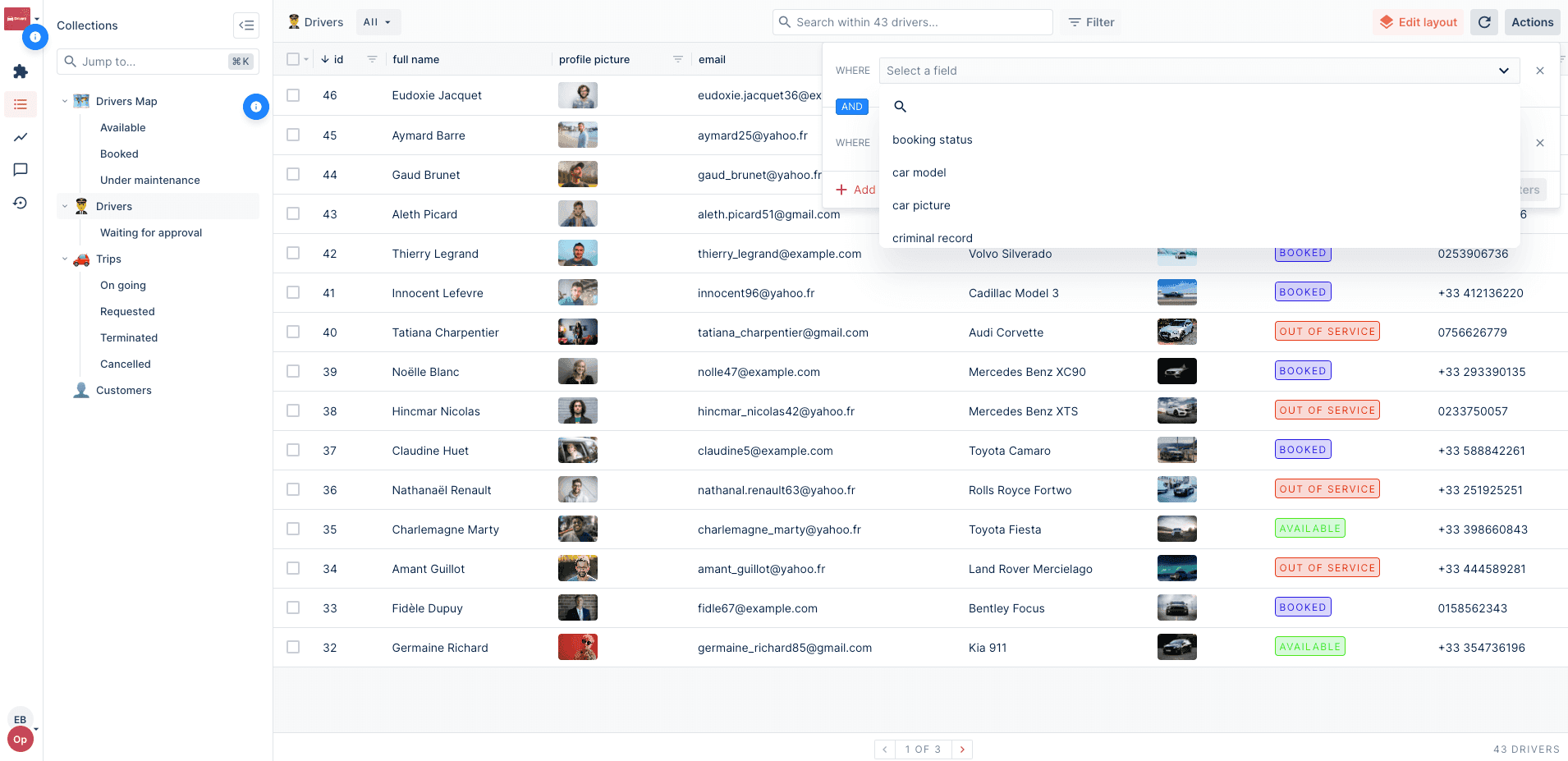Select row checkbox for Amant Guillot

293,568
